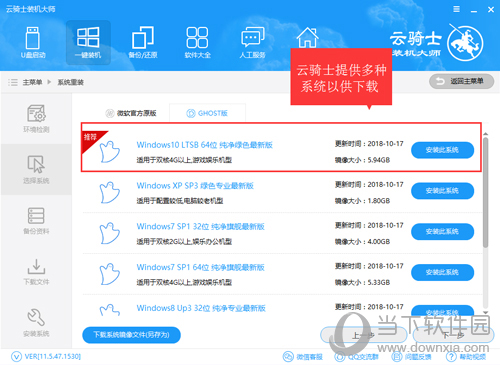Viewport: 500px width, 365px height.
Task: Open 微信客服 WeChat support
Action: [x=303, y=357]
